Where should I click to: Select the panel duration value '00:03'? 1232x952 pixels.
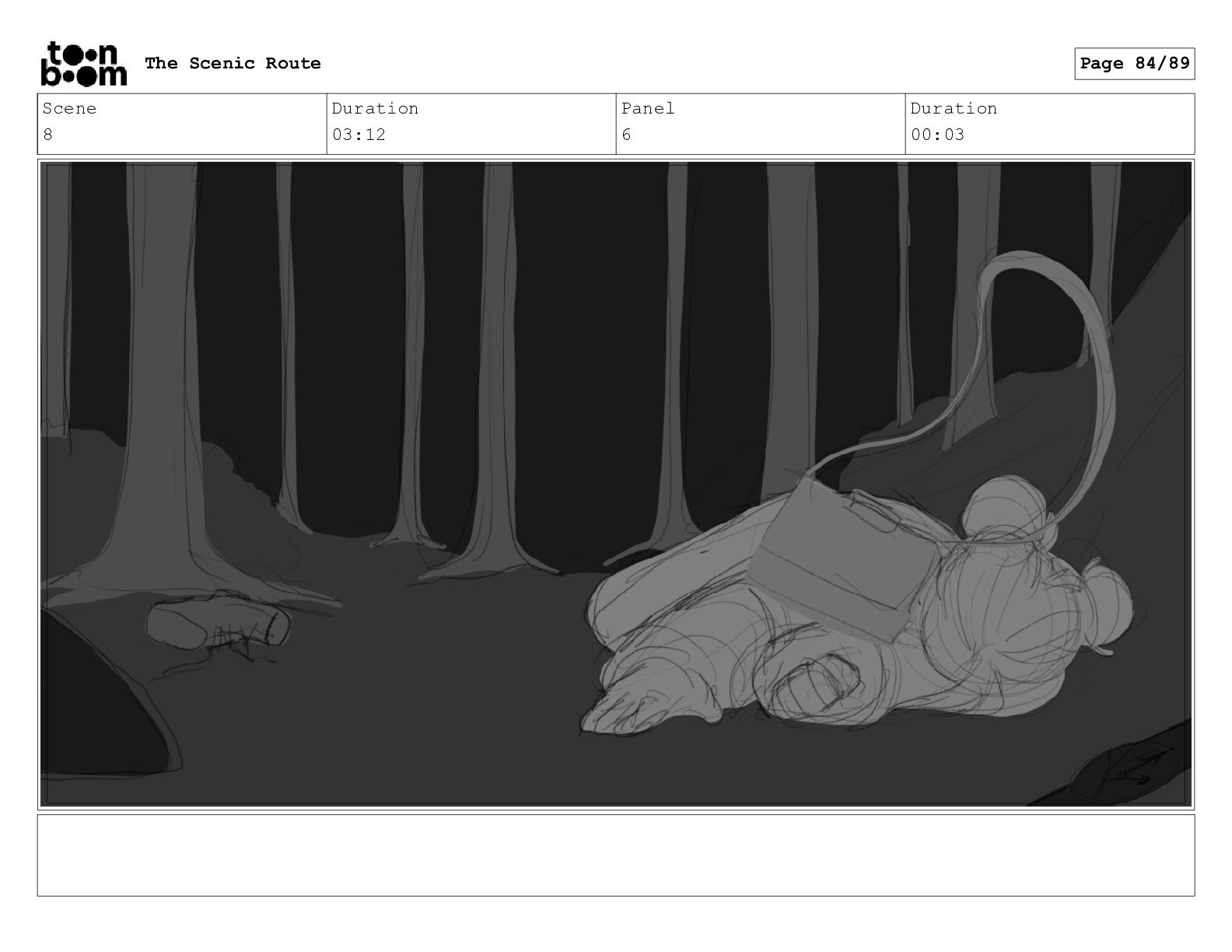point(937,135)
